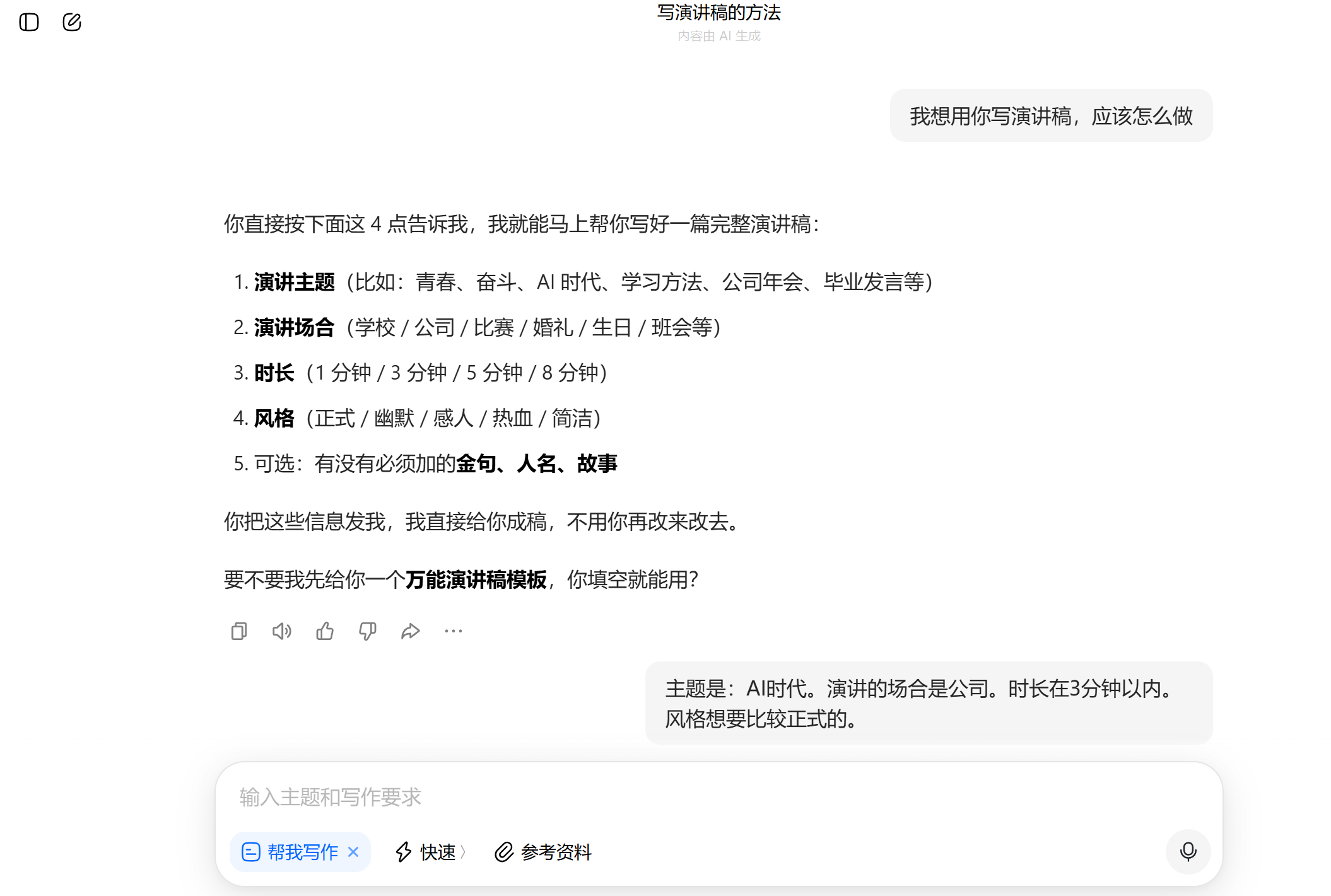1331x896 pixels.
Task: Attach files via 参考资料
Action: coord(556,852)
